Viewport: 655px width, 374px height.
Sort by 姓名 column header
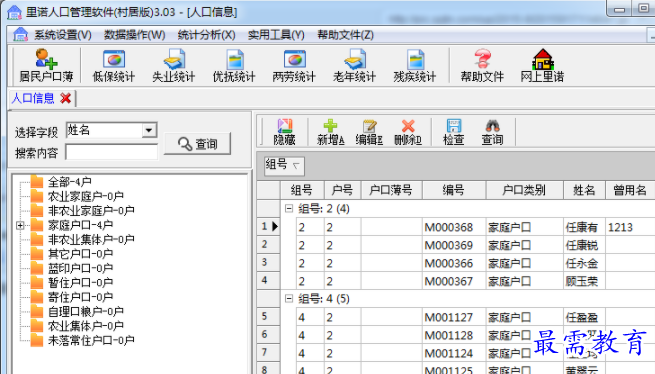pos(584,190)
